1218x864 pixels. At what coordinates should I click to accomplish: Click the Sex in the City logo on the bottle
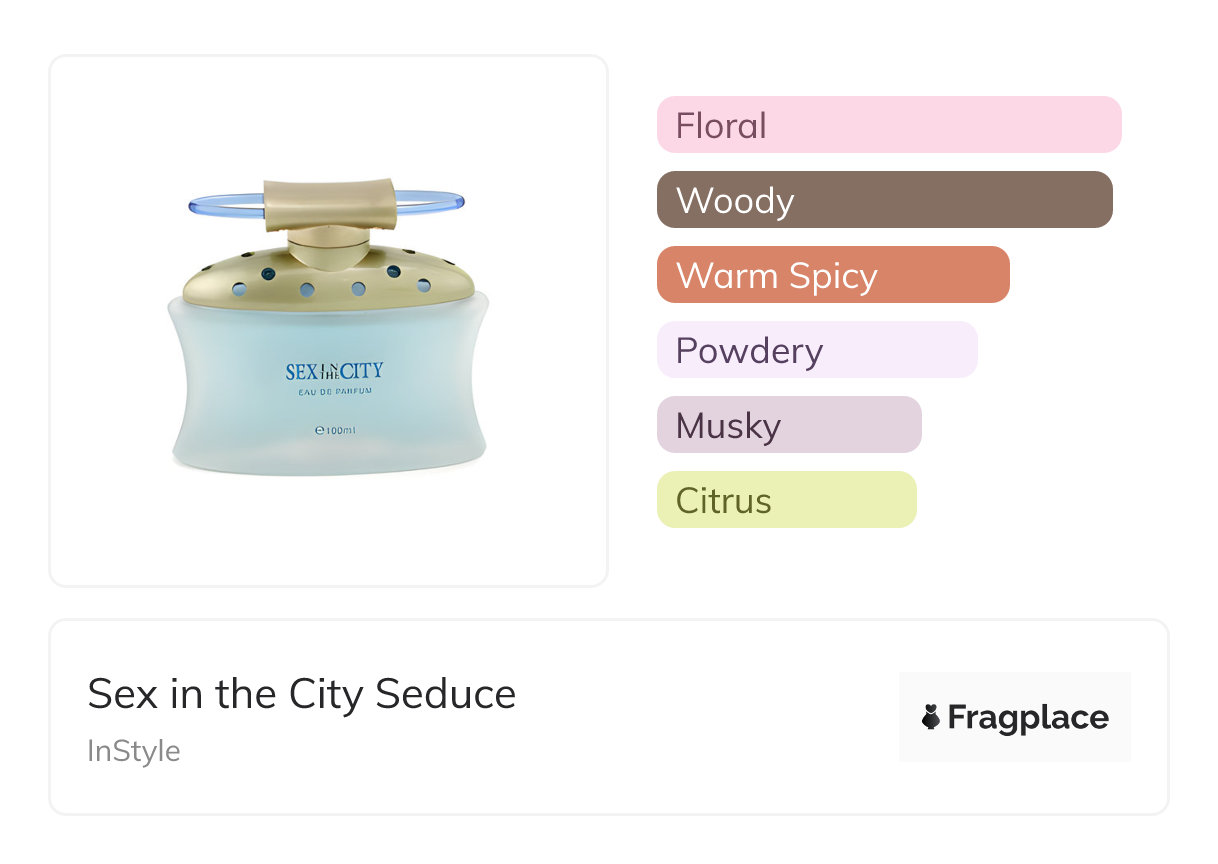point(334,372)
